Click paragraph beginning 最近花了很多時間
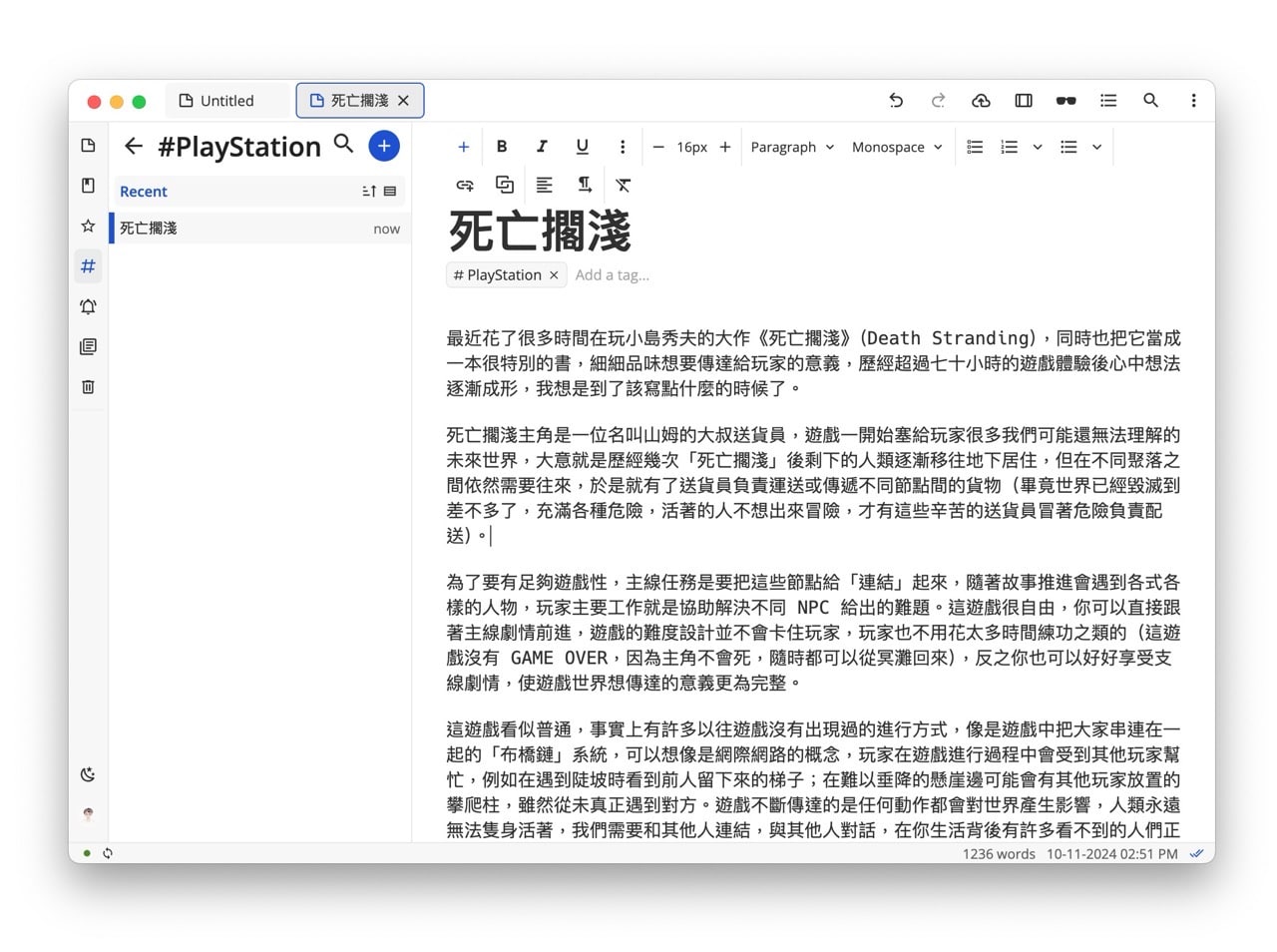1277x952 pixels. pos(813,363)
